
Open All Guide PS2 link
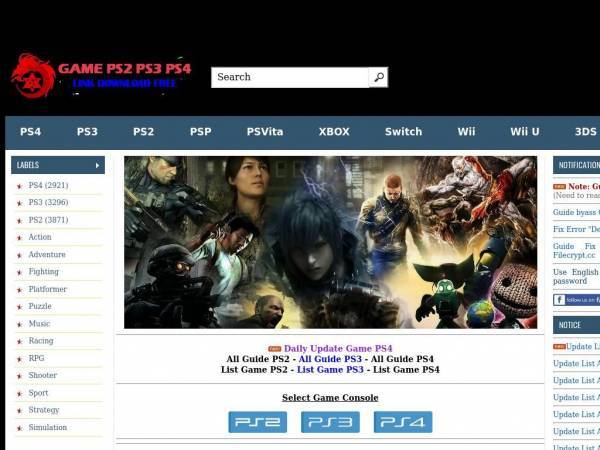(258, 359)
